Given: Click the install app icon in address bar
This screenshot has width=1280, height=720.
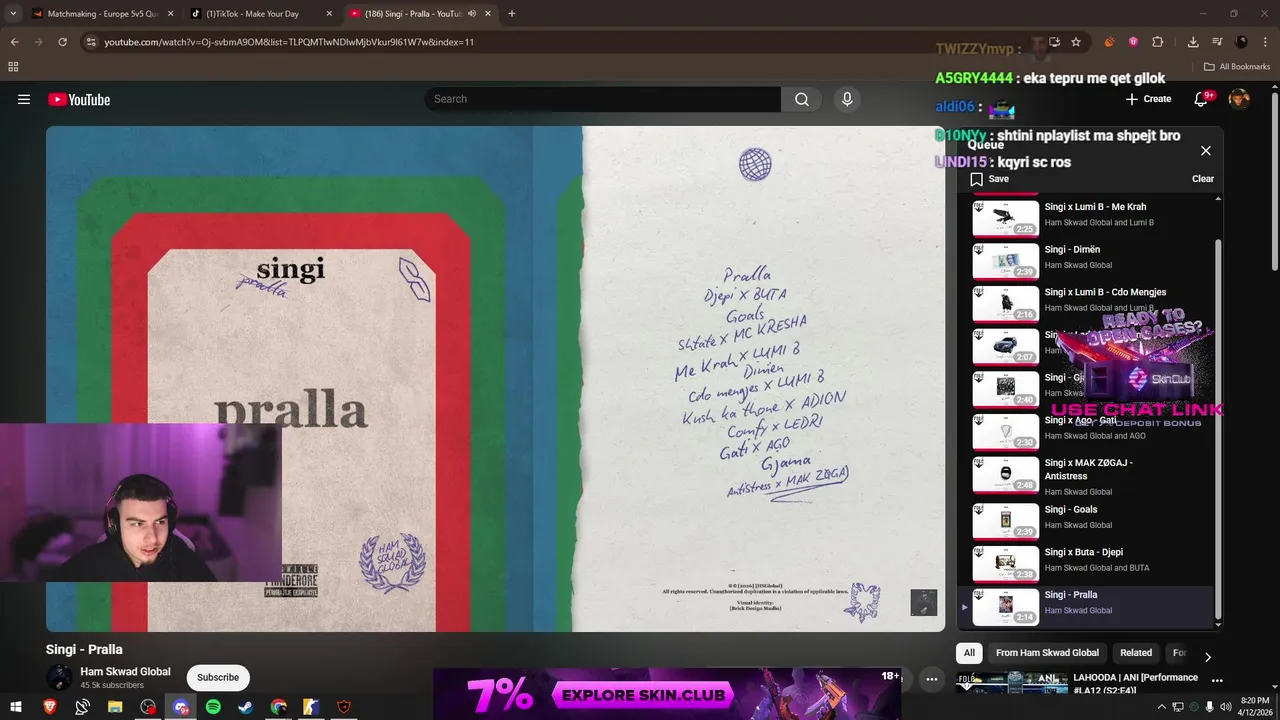Looking at the screenshot, I should [x=1054, y=42].
